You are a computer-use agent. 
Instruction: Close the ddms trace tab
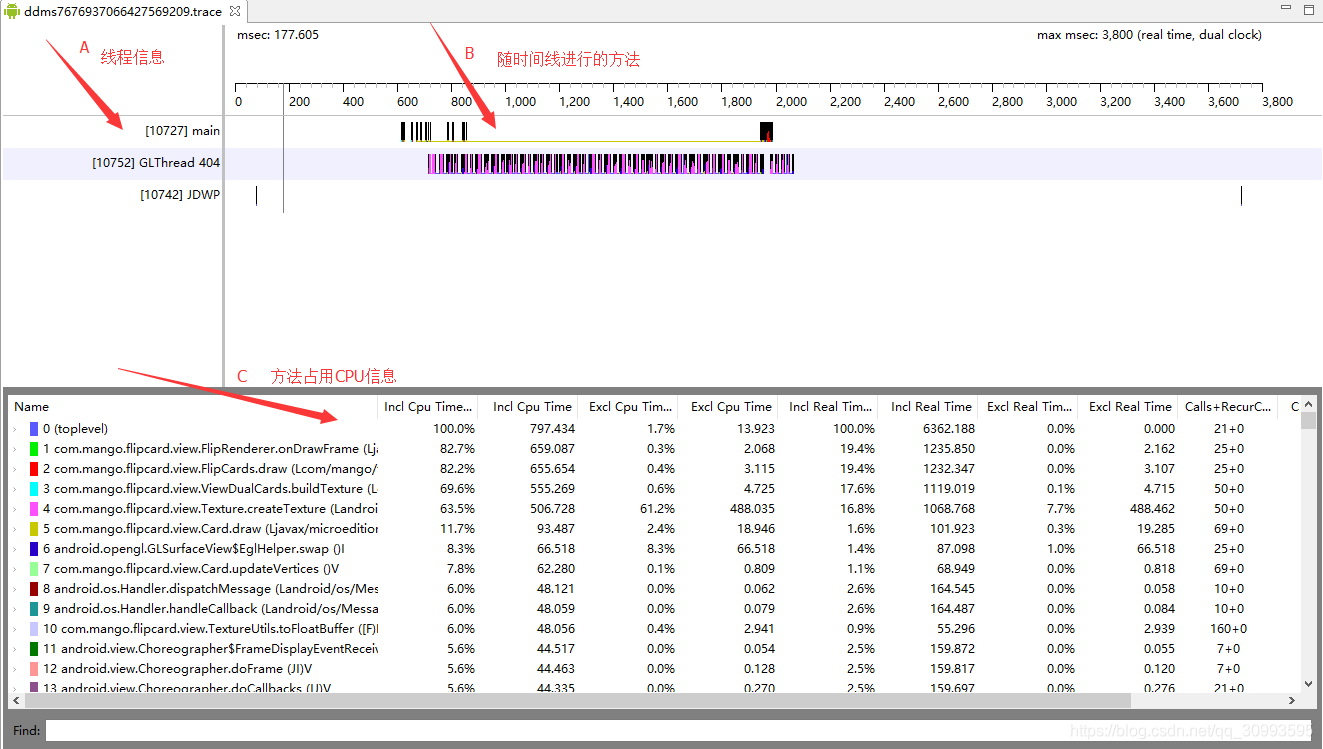click(235, 11)
